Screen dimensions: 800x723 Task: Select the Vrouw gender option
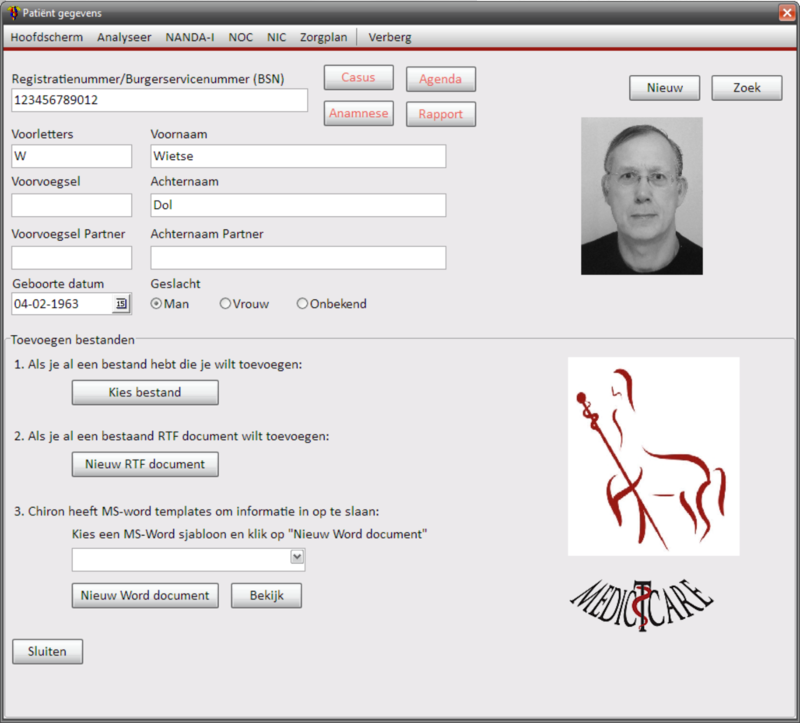(x=225, y=304)
